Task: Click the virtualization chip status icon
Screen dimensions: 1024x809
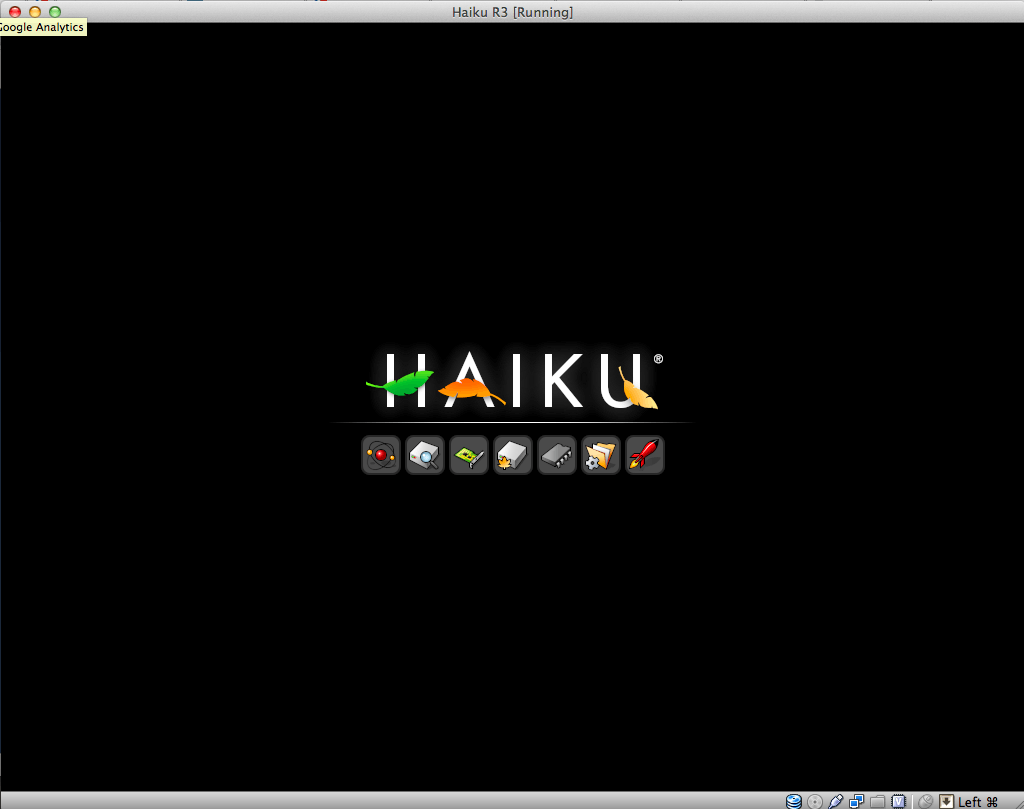Action: click(899, 801)
